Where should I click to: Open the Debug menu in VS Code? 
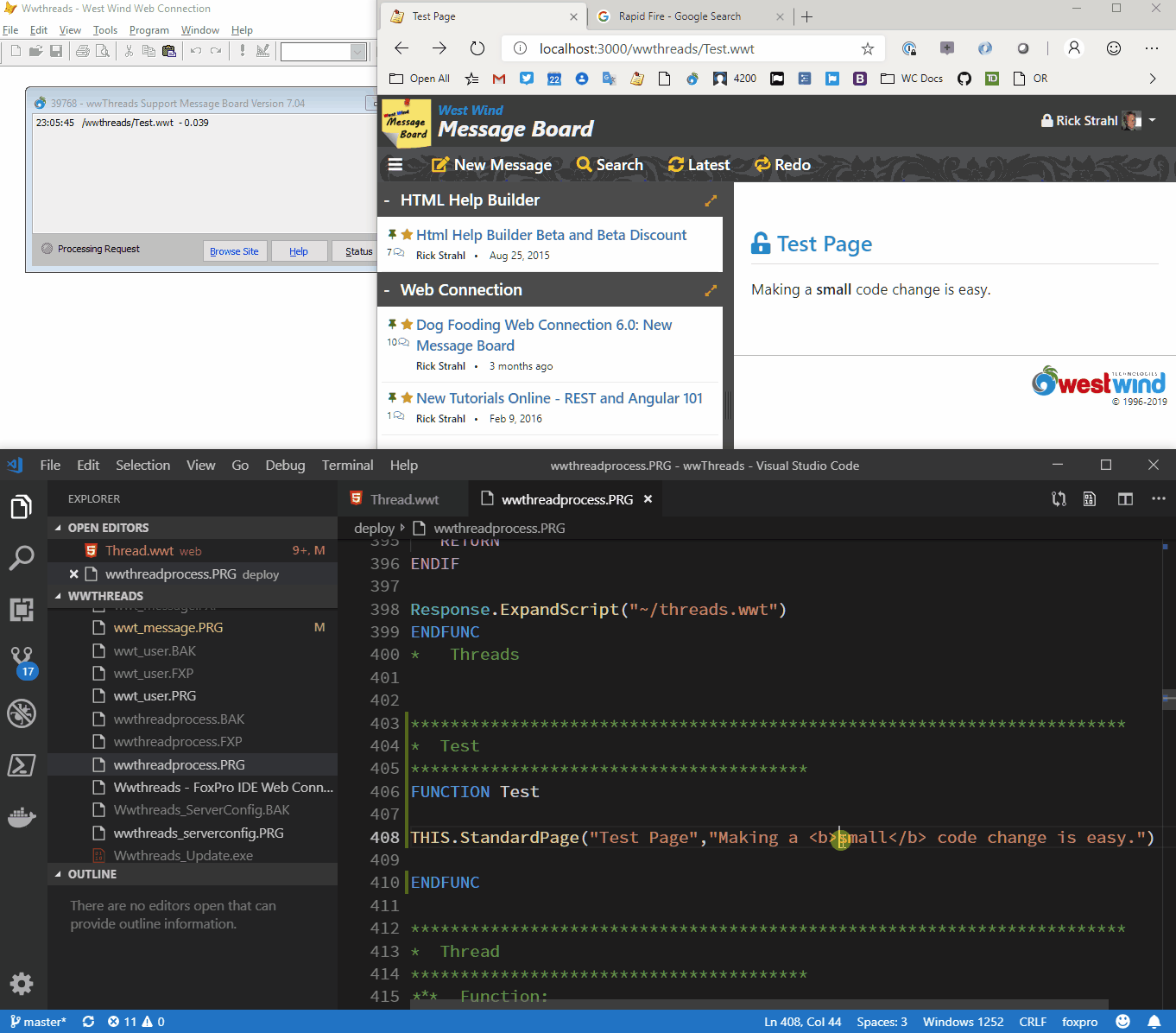(x=285, y=465)
